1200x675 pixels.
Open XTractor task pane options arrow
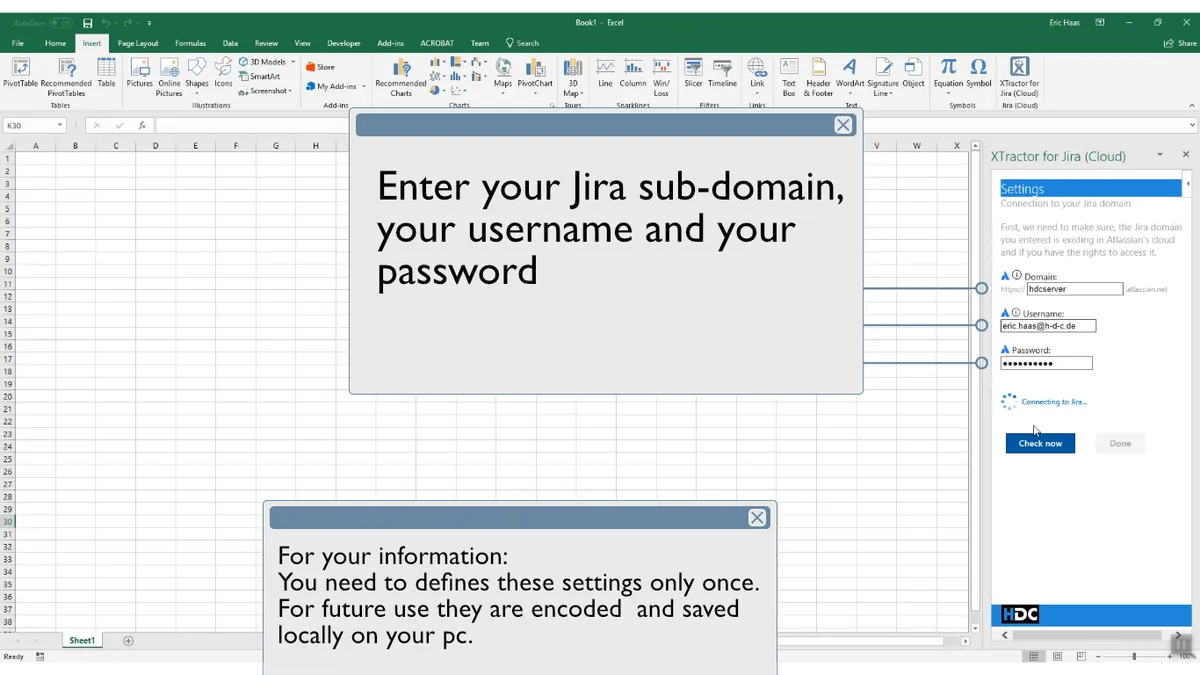pos(1160,155)
